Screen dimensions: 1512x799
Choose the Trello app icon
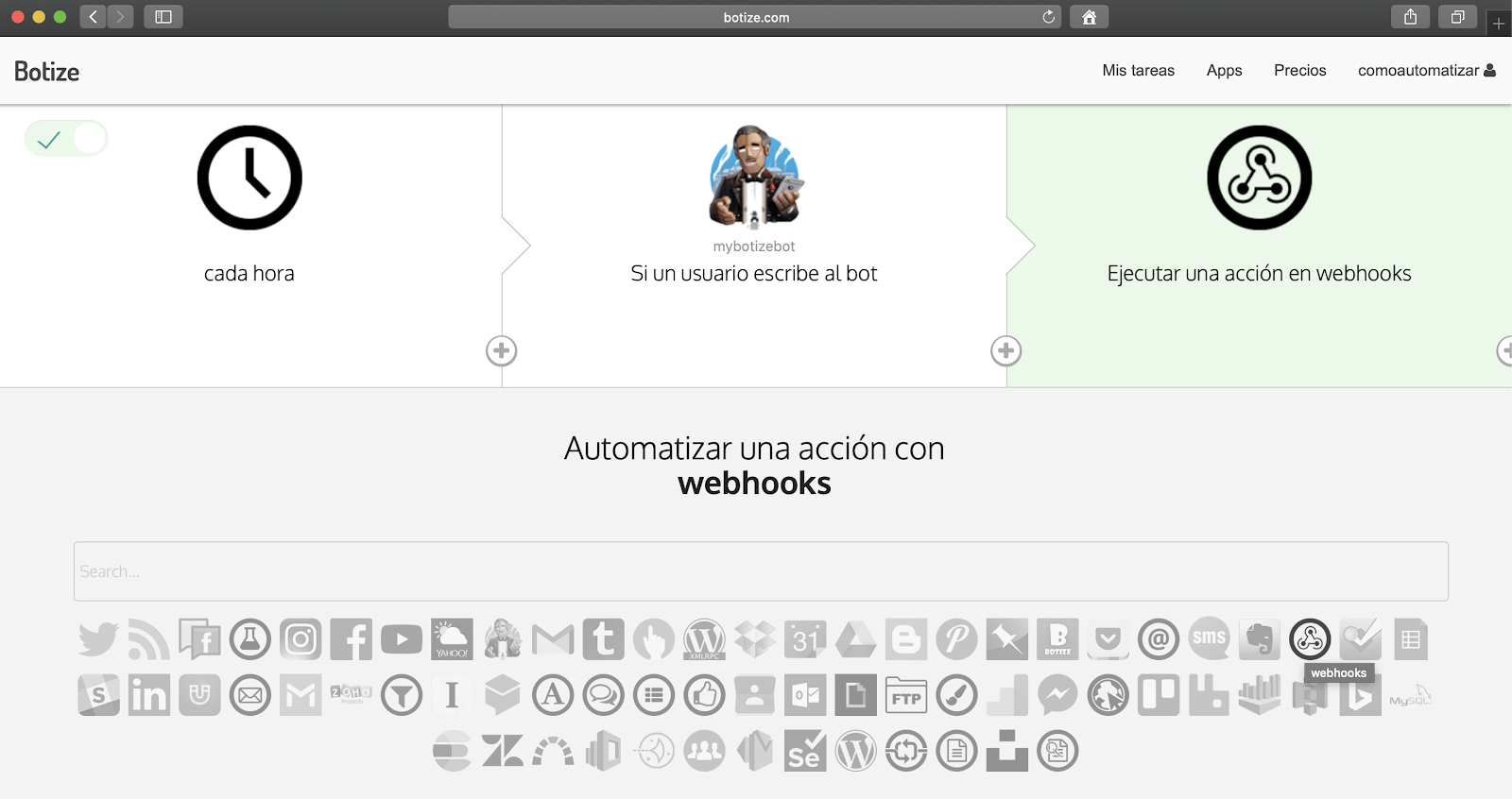tap(1159, 695)
